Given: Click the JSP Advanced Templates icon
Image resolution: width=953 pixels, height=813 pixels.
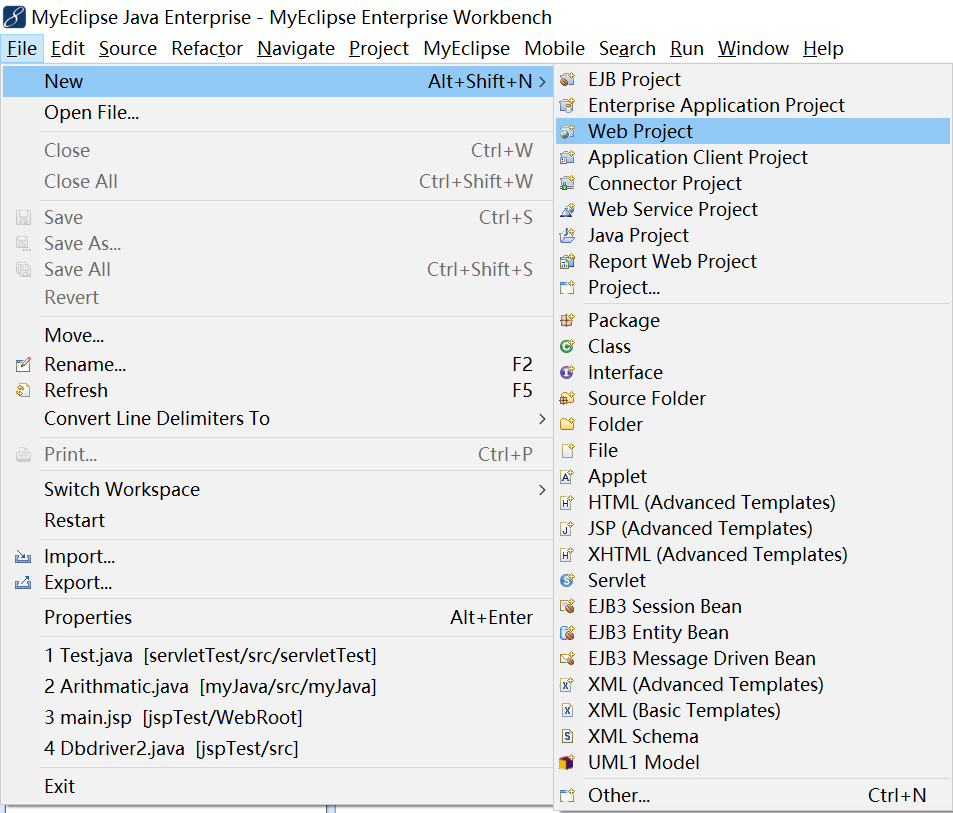Looking at the screenshot, I should pos(567,529).
